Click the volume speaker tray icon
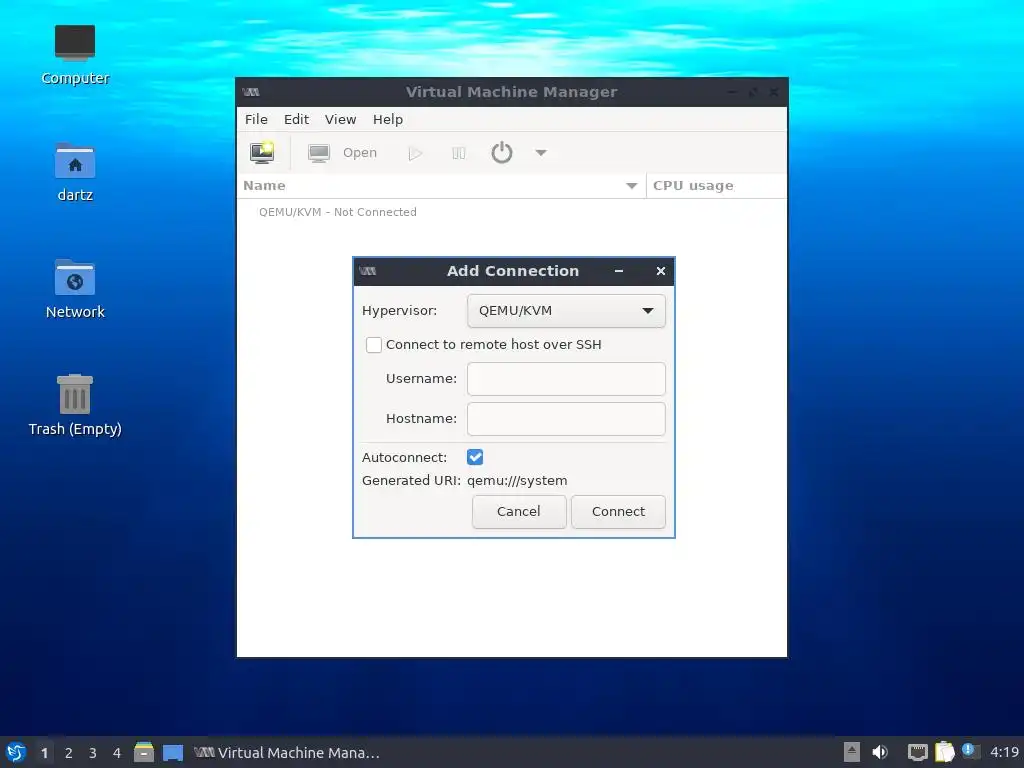 click(x=880, y=752)
